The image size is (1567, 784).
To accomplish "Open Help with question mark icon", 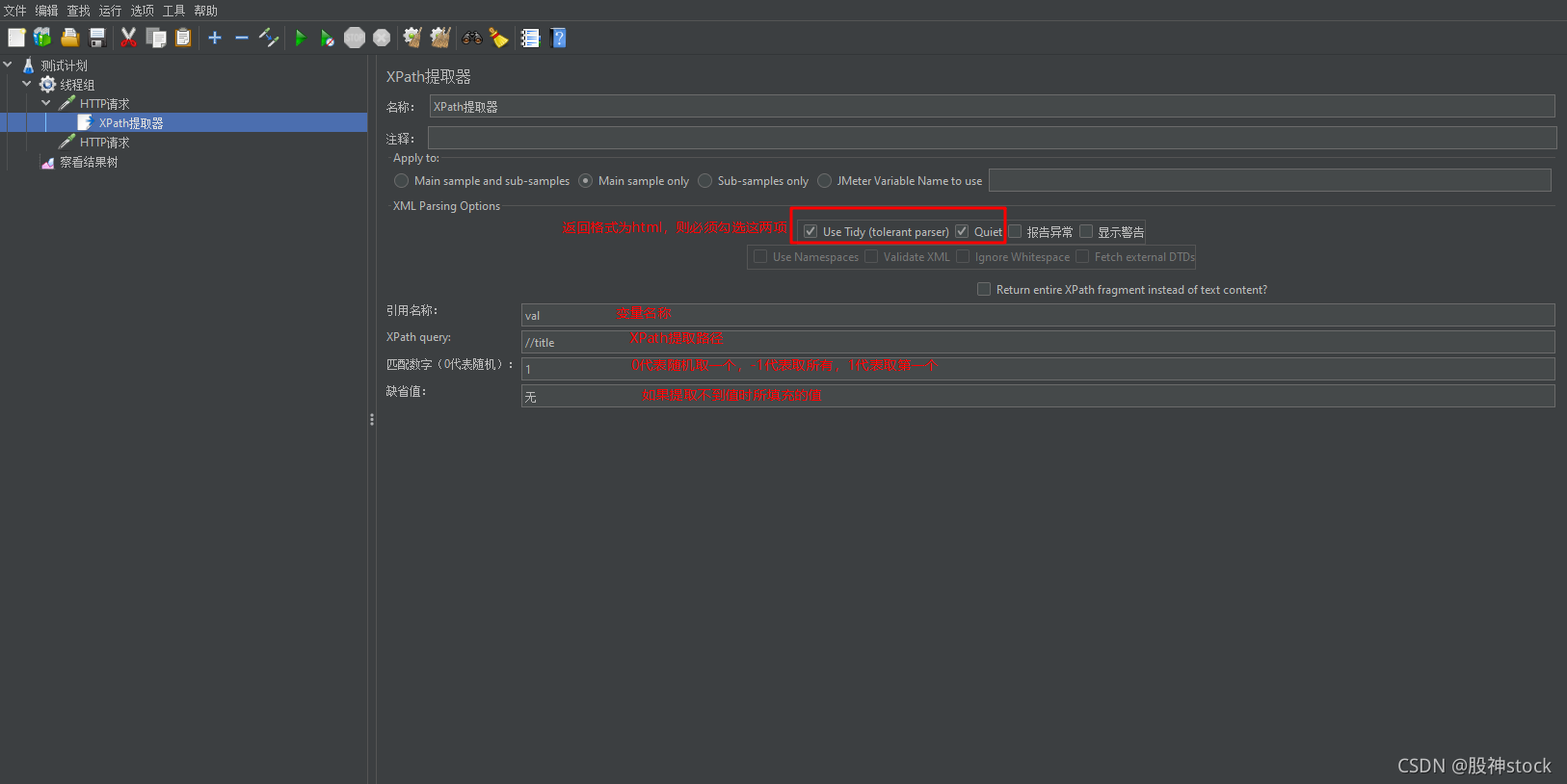I will coord(558,38).
